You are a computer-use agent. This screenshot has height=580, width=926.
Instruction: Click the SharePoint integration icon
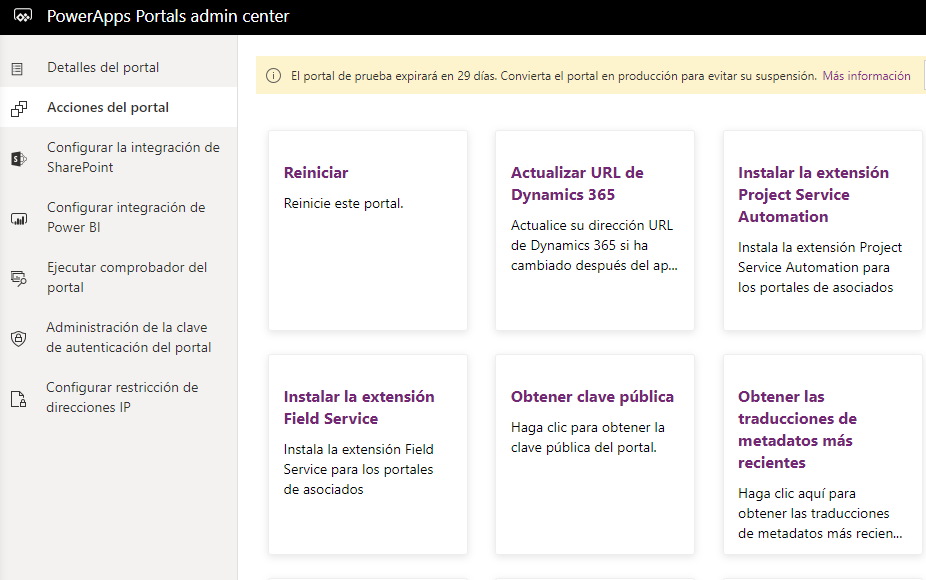(19, 158)
